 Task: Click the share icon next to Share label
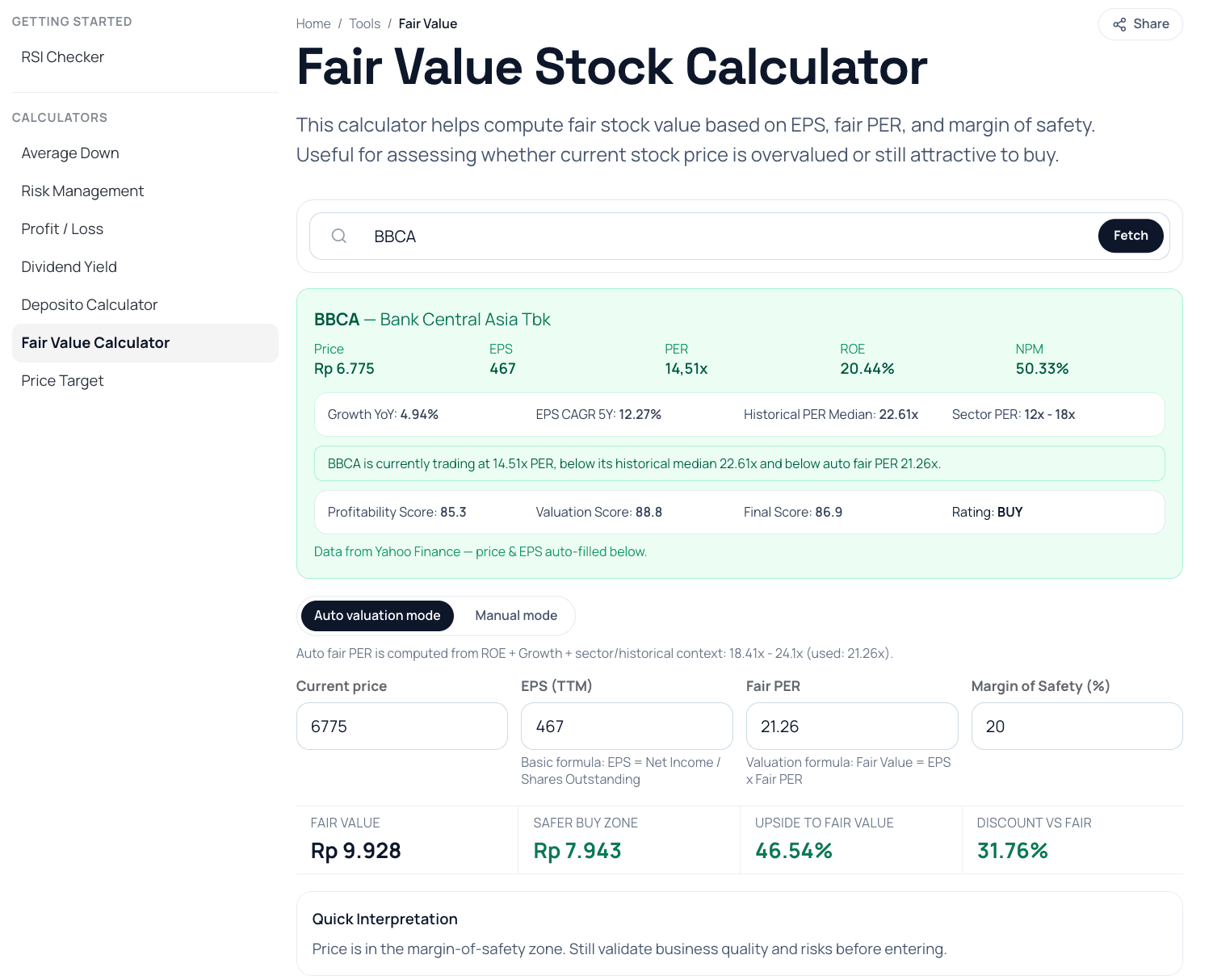click(1119, 24)
